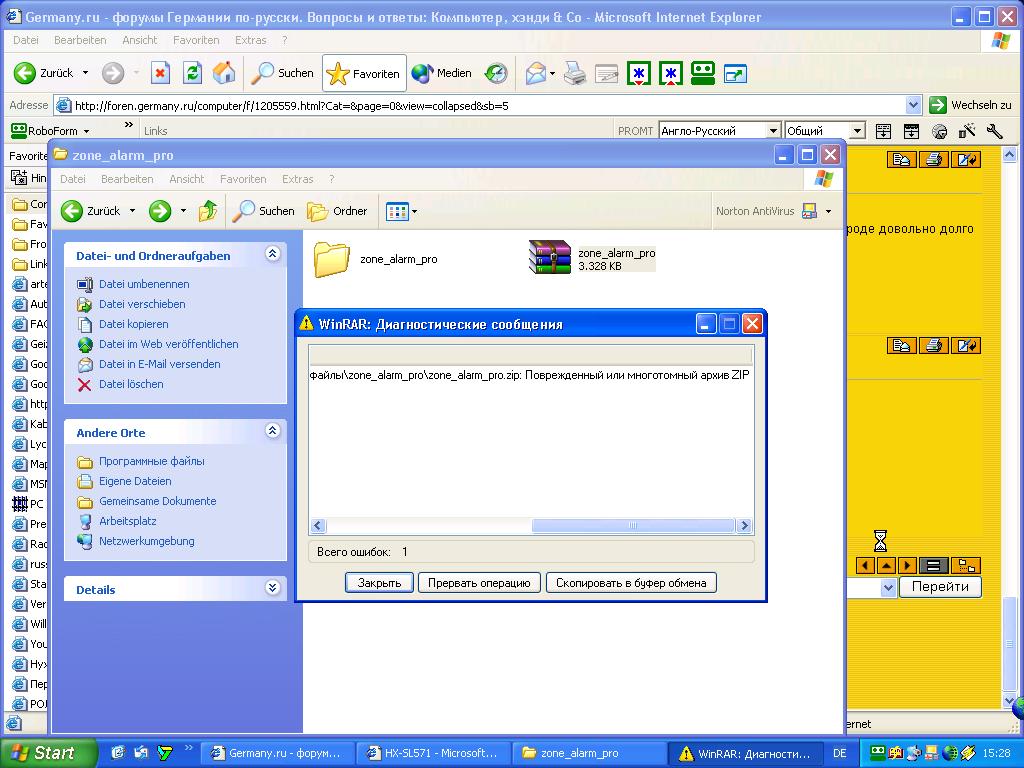Click the mail envelope icon in IE toolbar
The width and height of the screenshot is (1024, 768).
tap(536, 73)
